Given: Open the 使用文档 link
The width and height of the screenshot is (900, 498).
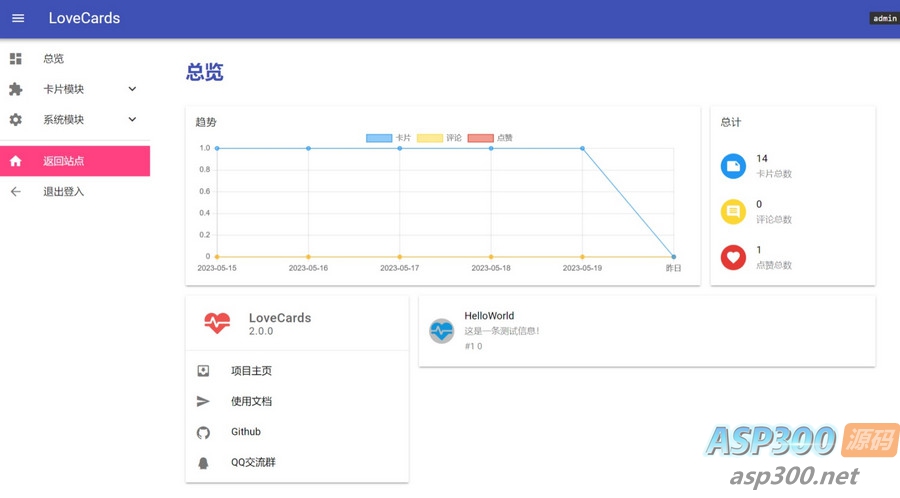Looking at the screenshot, I should point(251,401).
